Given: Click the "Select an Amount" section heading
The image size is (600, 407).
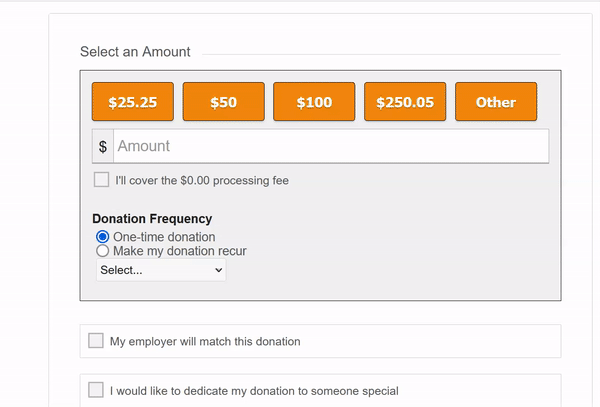Looking at the screenshot, I should click(x=135, y=52).
